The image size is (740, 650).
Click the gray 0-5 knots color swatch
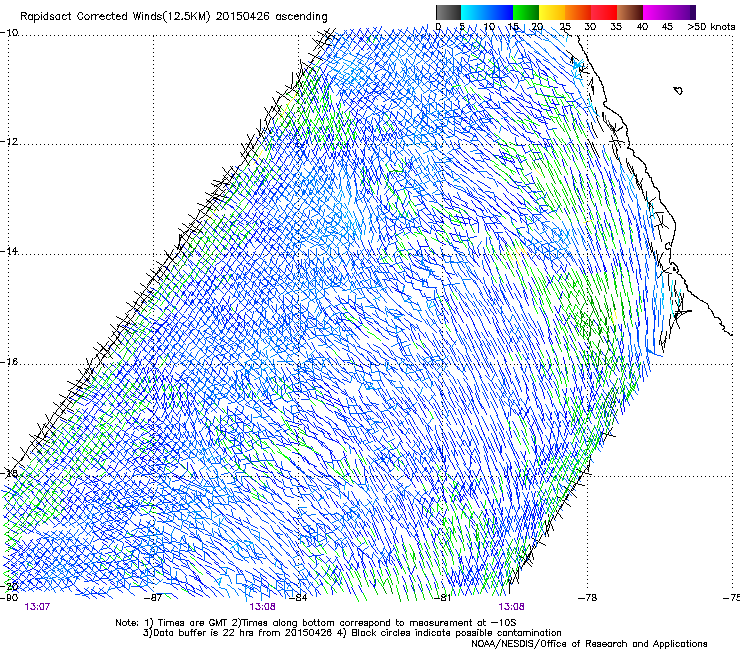[x=448, y=12]
